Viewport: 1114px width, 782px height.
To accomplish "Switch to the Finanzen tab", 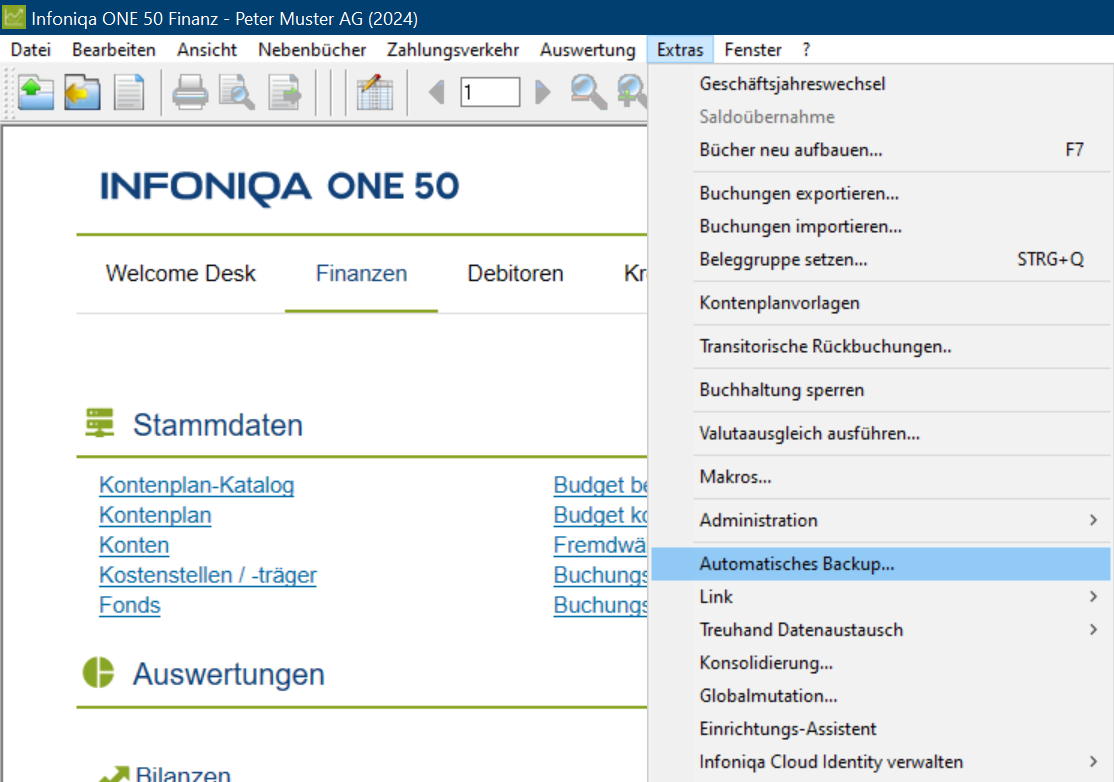I will tap(362, 273).
